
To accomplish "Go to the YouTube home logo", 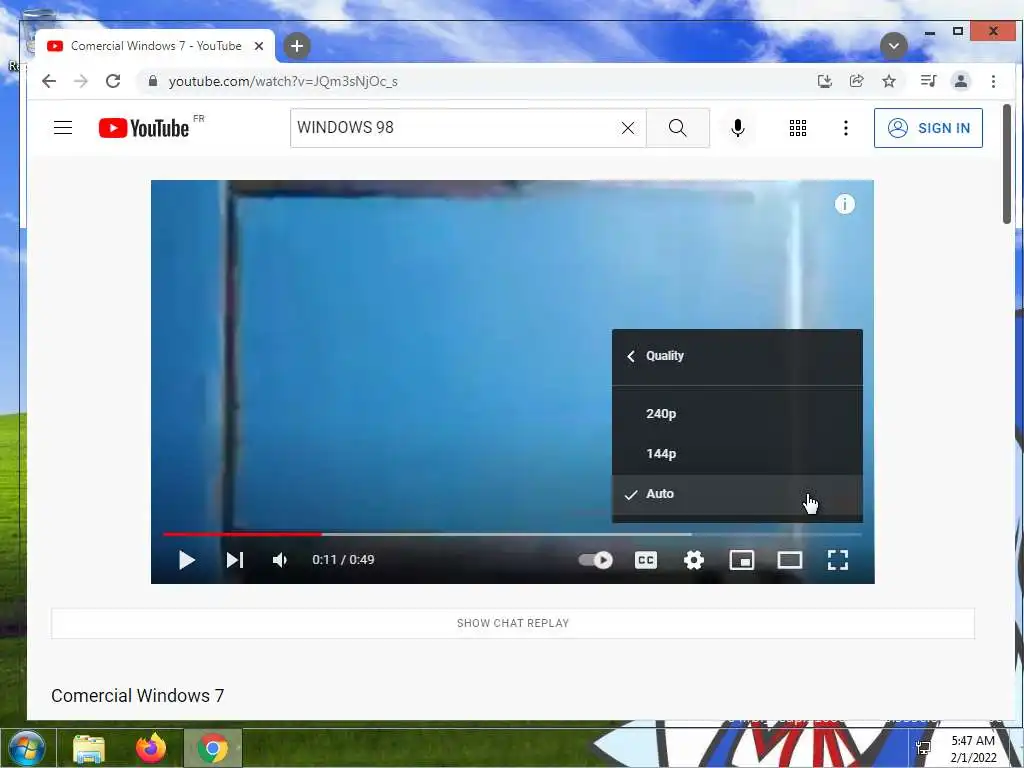I will [144, 128].
